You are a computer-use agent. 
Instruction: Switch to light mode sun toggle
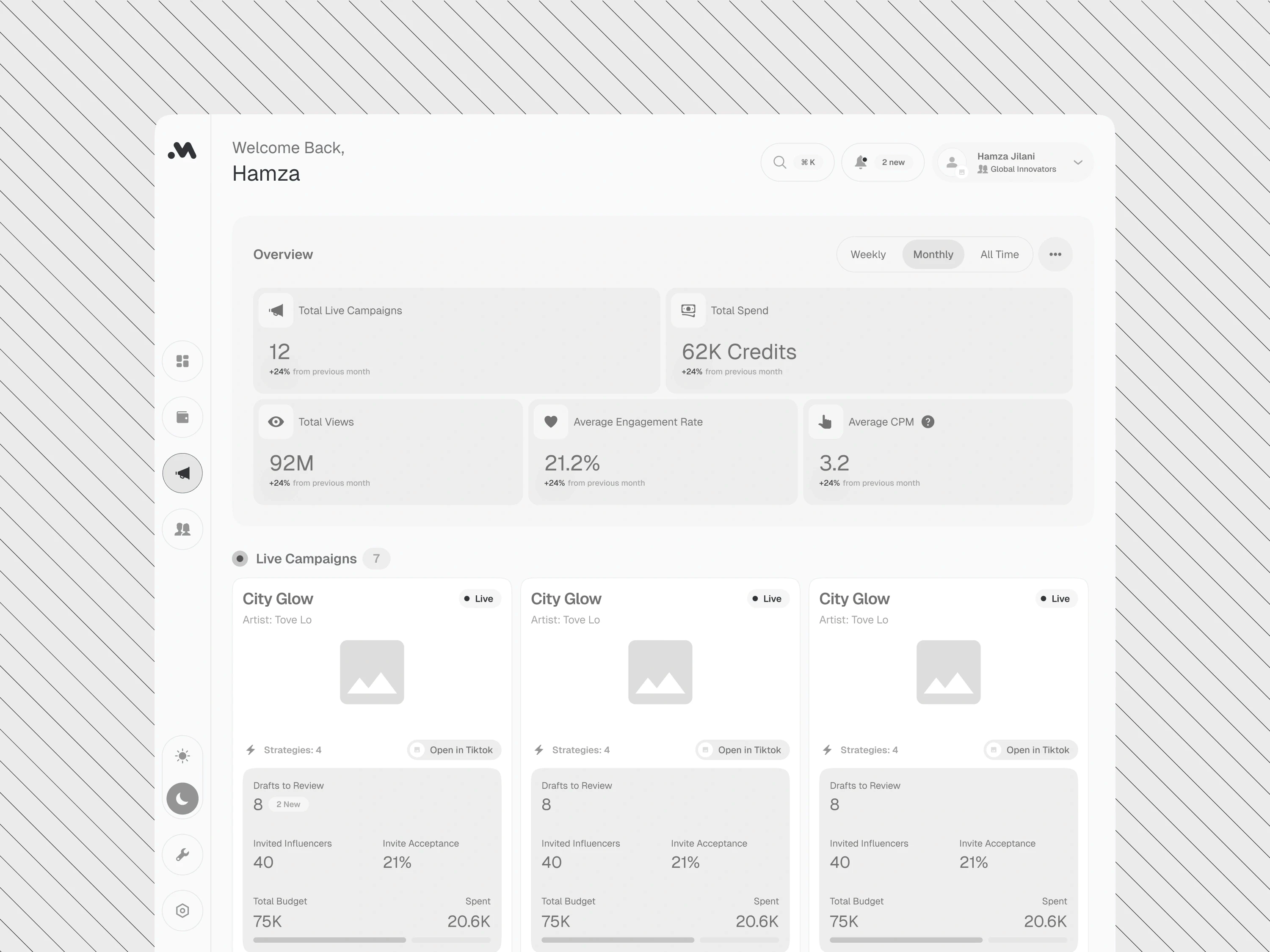pyautogui.click(x=182, y=756)
